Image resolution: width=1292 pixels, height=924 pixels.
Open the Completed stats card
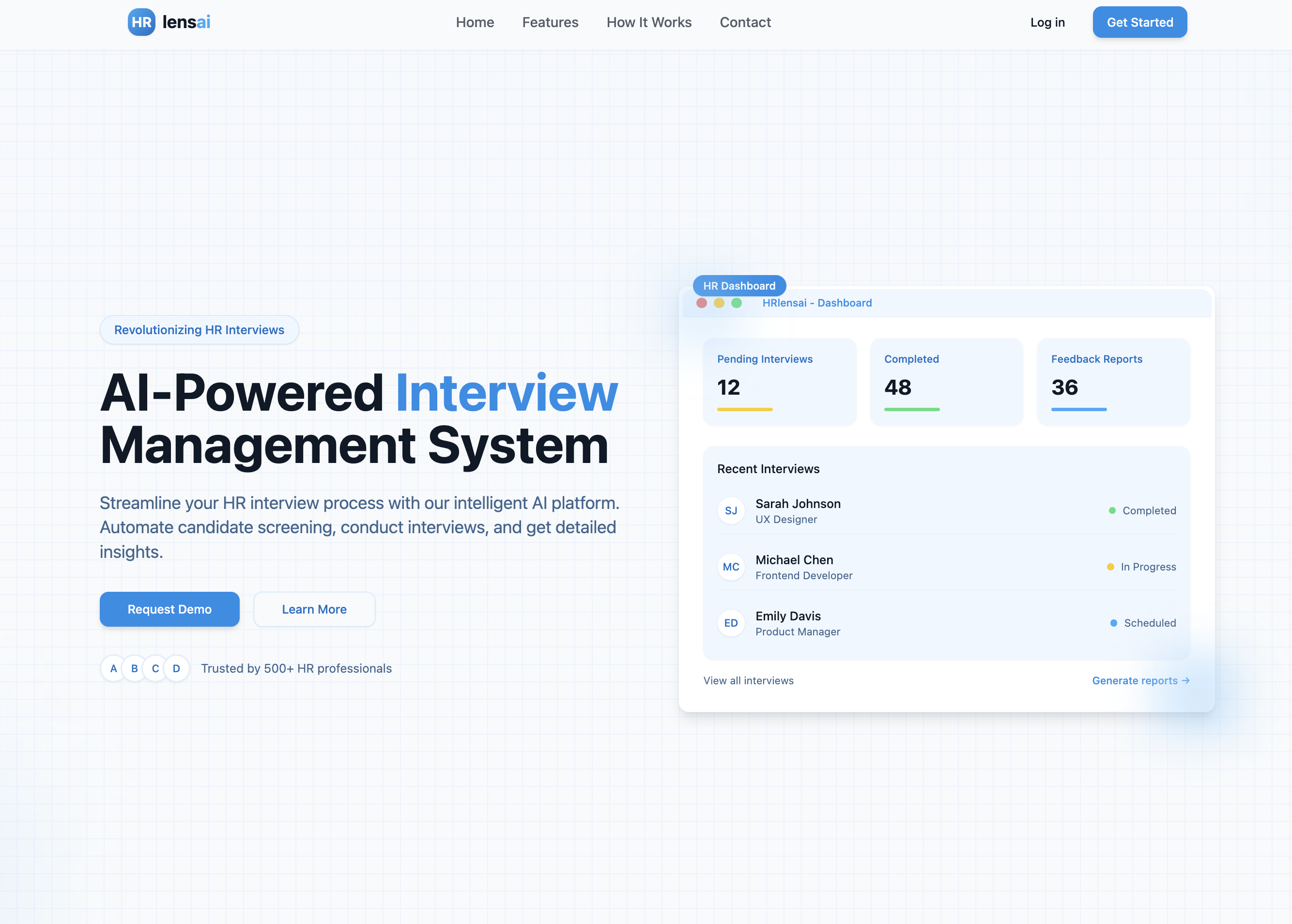[946, 382]
